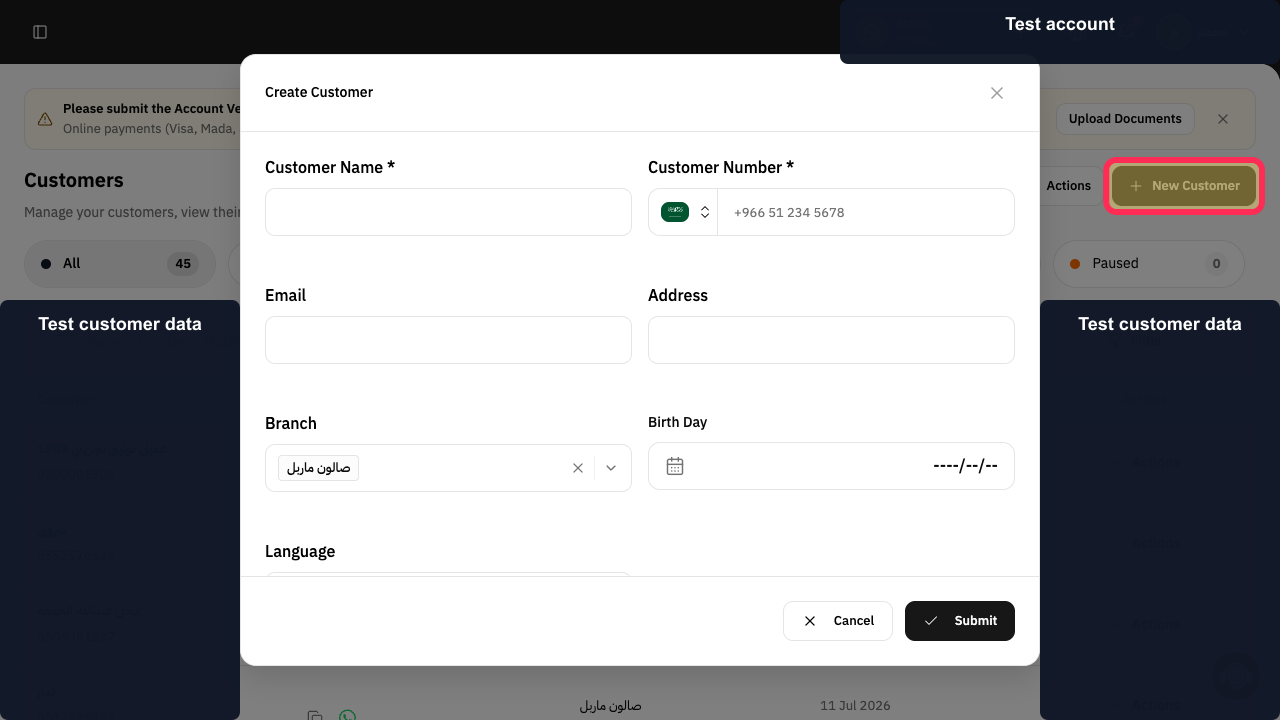The height and width of the screenshot is (720, 1280).
Task: Click the Email input field
Action: coord(448,340)
